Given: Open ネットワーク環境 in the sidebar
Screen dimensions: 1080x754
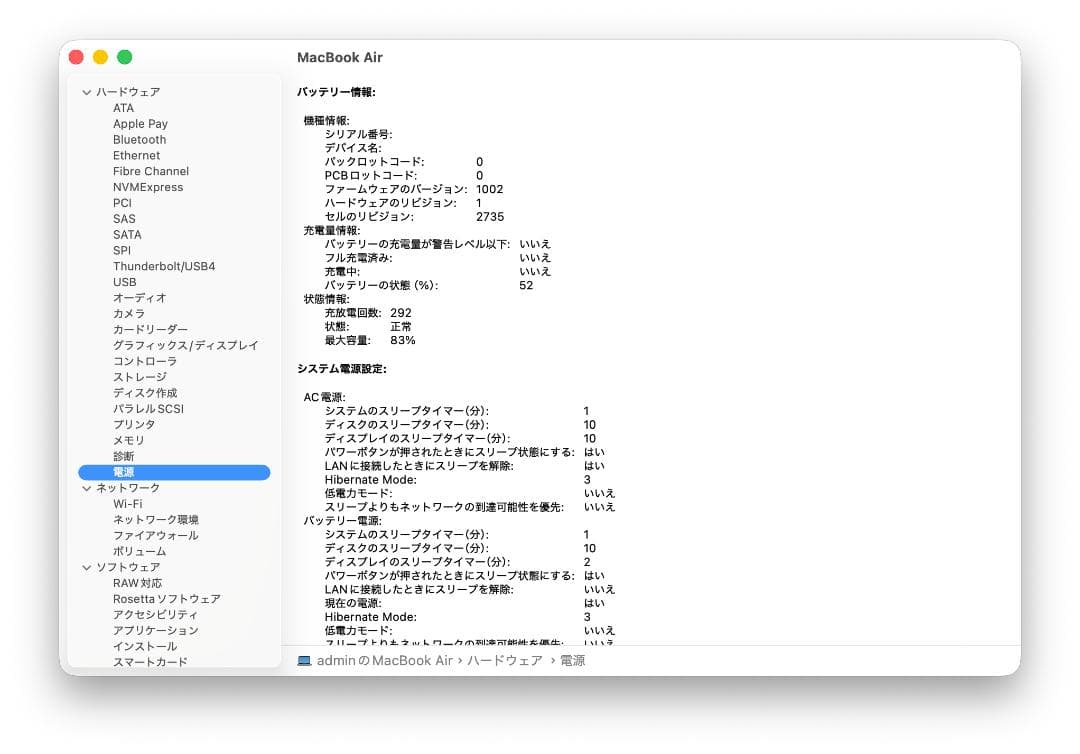Looking at the screenshot, I should coord(156,520).
